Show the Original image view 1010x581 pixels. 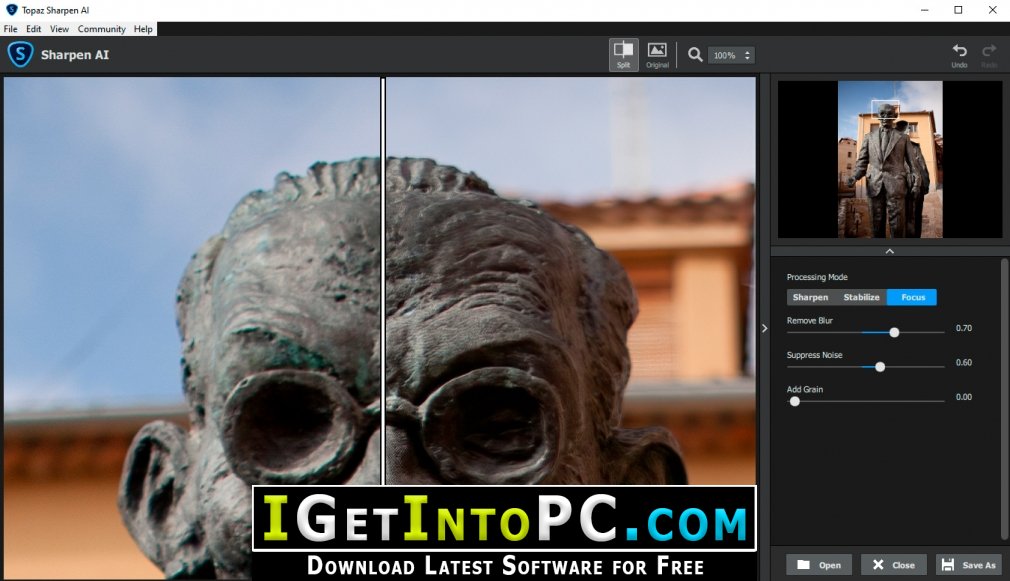(657, 55)
